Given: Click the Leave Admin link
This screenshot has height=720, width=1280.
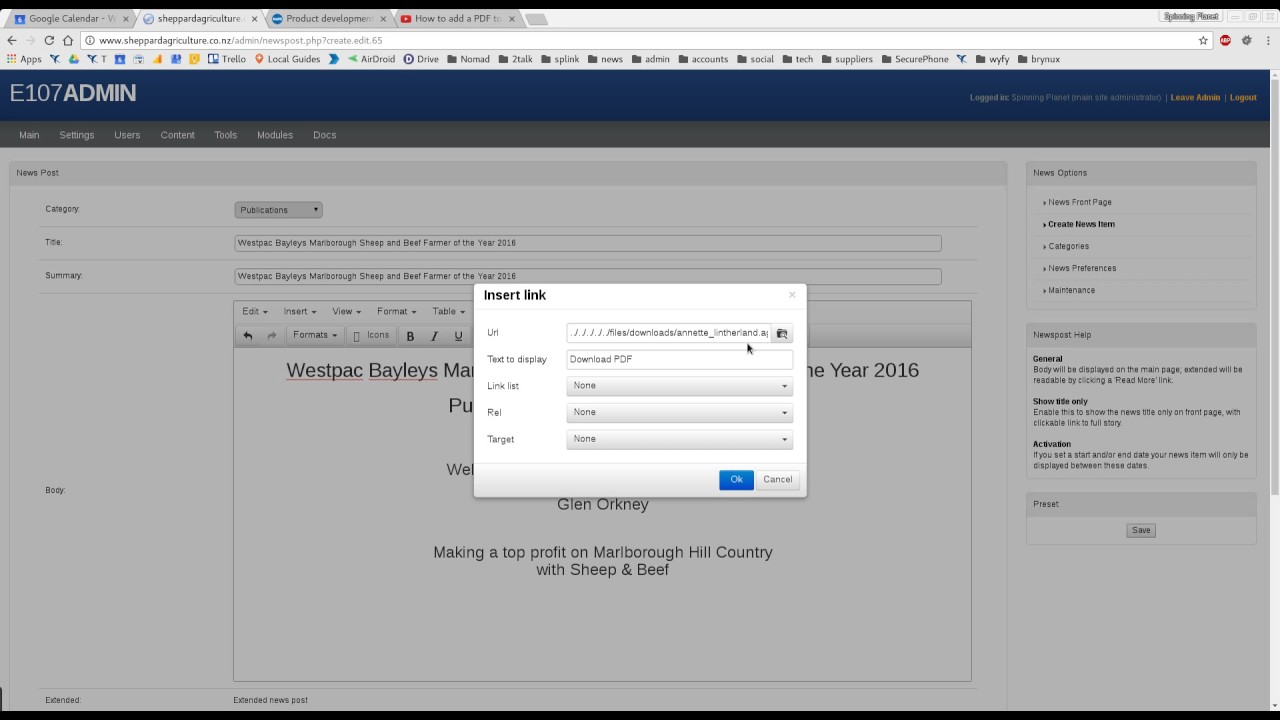Looking at the screenshot, I should (1195, 98).
